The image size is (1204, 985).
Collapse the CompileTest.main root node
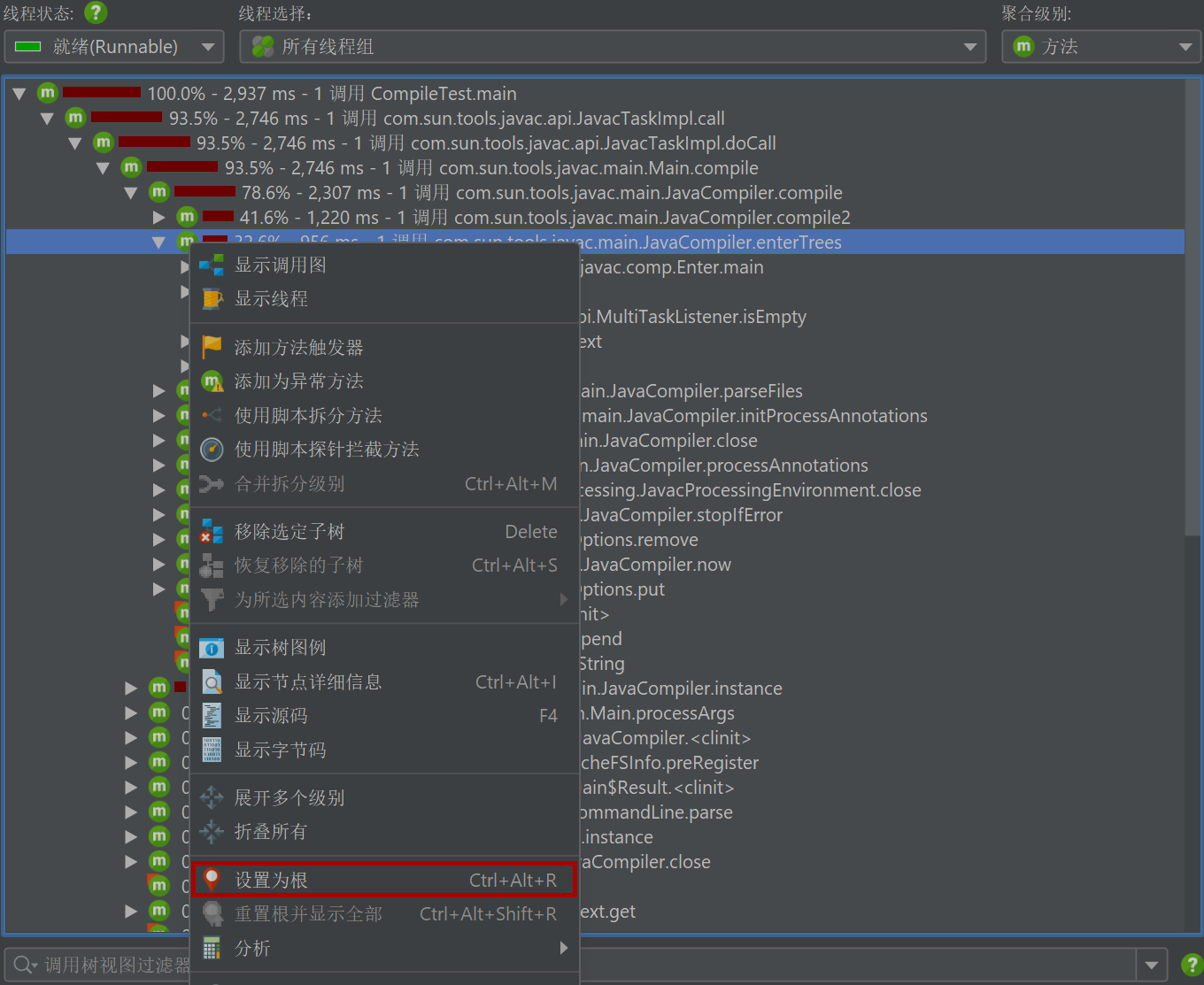[19, 94]
